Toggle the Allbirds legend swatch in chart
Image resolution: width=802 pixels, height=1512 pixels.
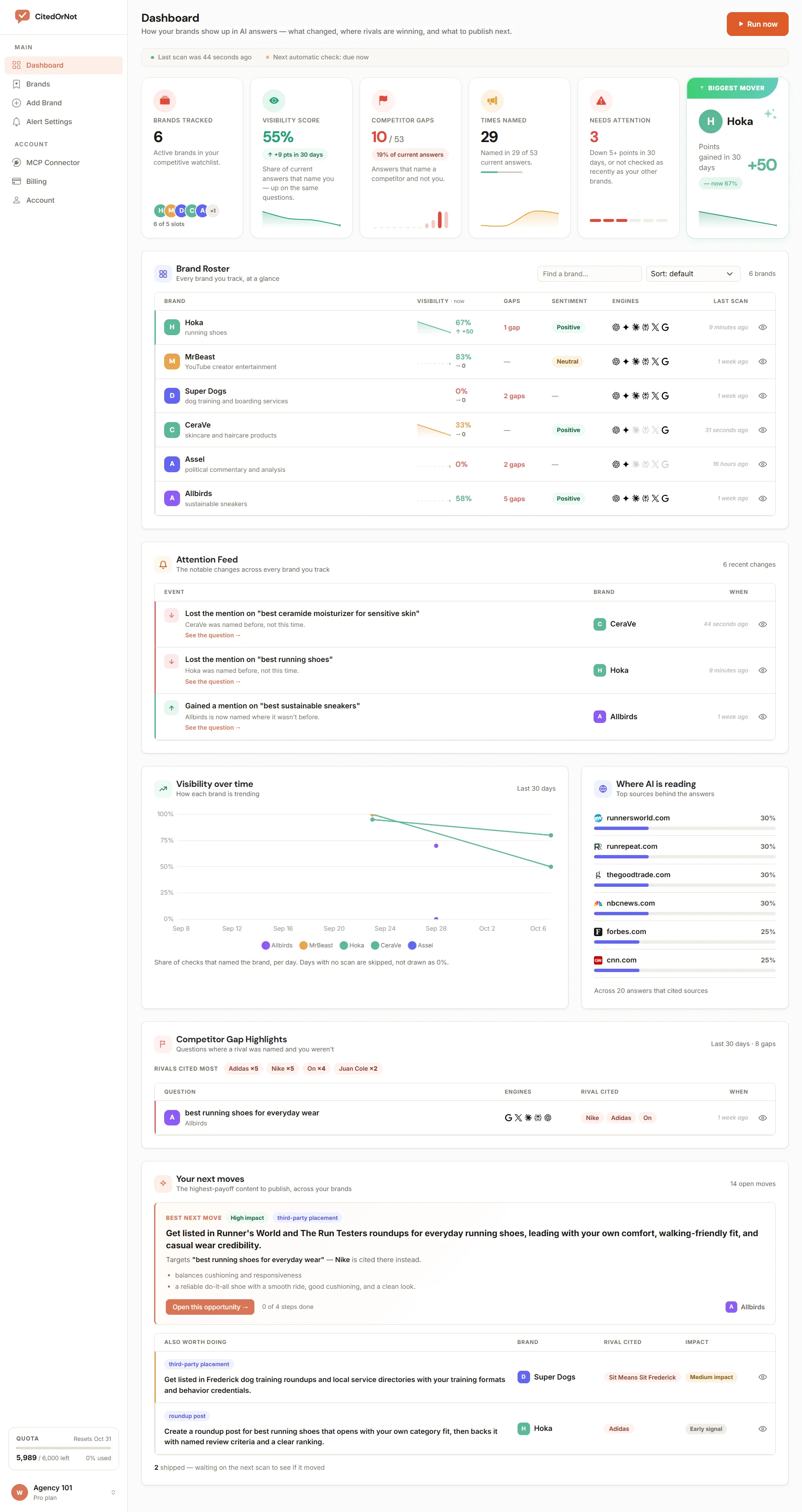[x=265, y=946]
